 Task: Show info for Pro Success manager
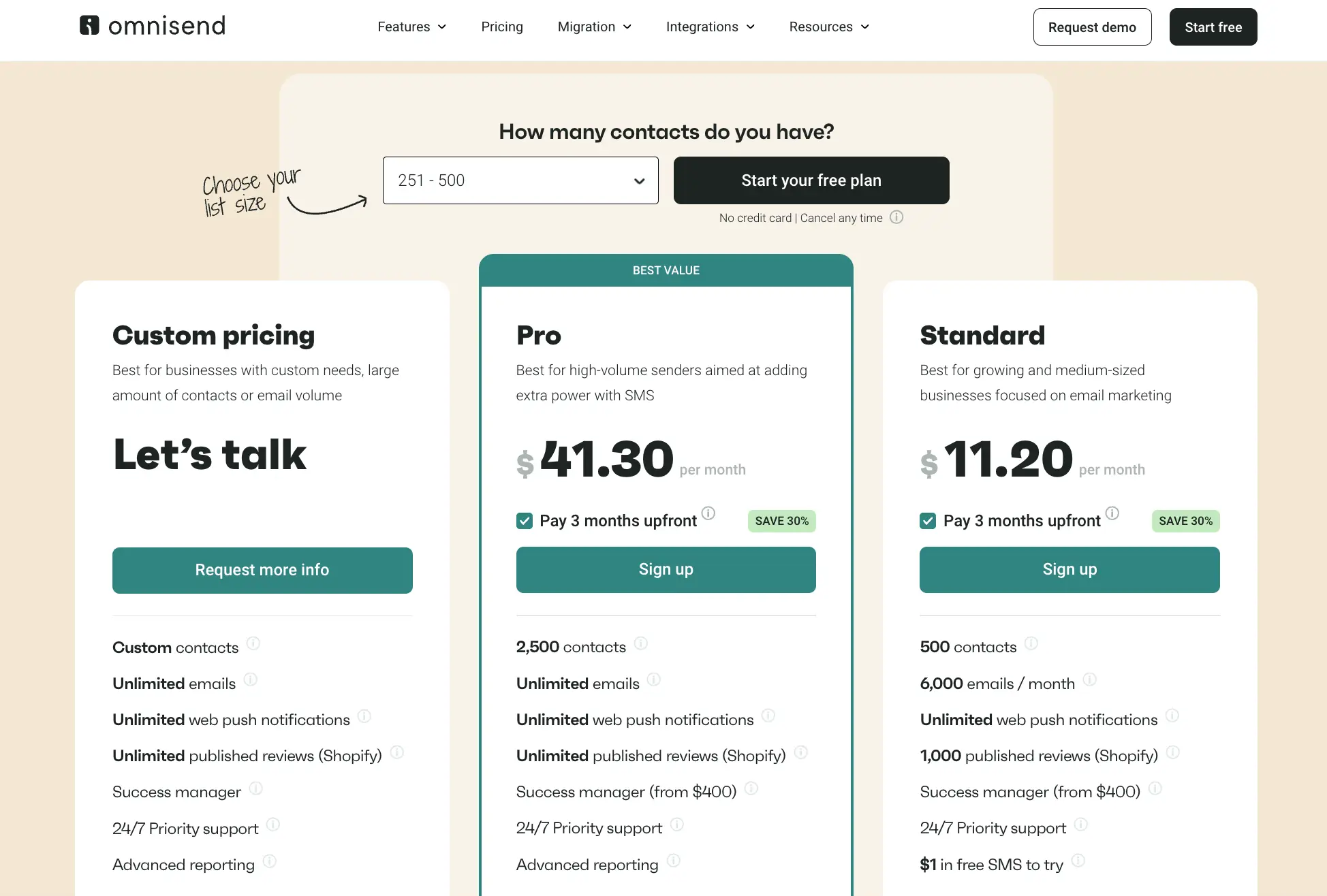(x=751, y=788)
